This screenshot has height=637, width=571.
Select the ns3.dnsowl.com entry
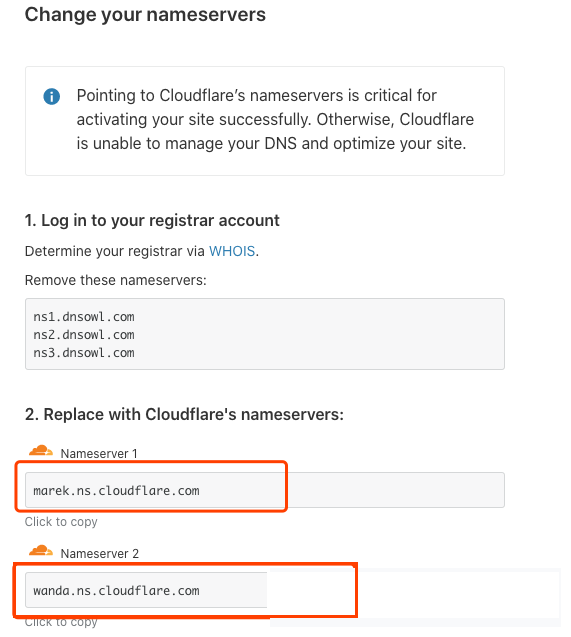coord(84,353)
